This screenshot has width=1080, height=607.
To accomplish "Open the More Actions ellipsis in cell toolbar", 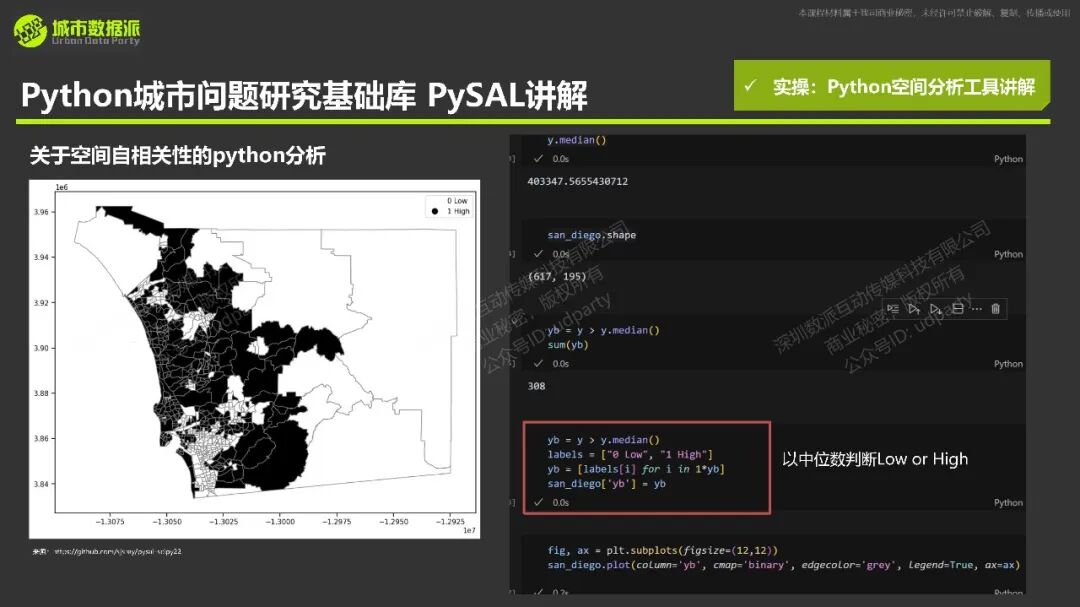I will [x=977, y=309].
